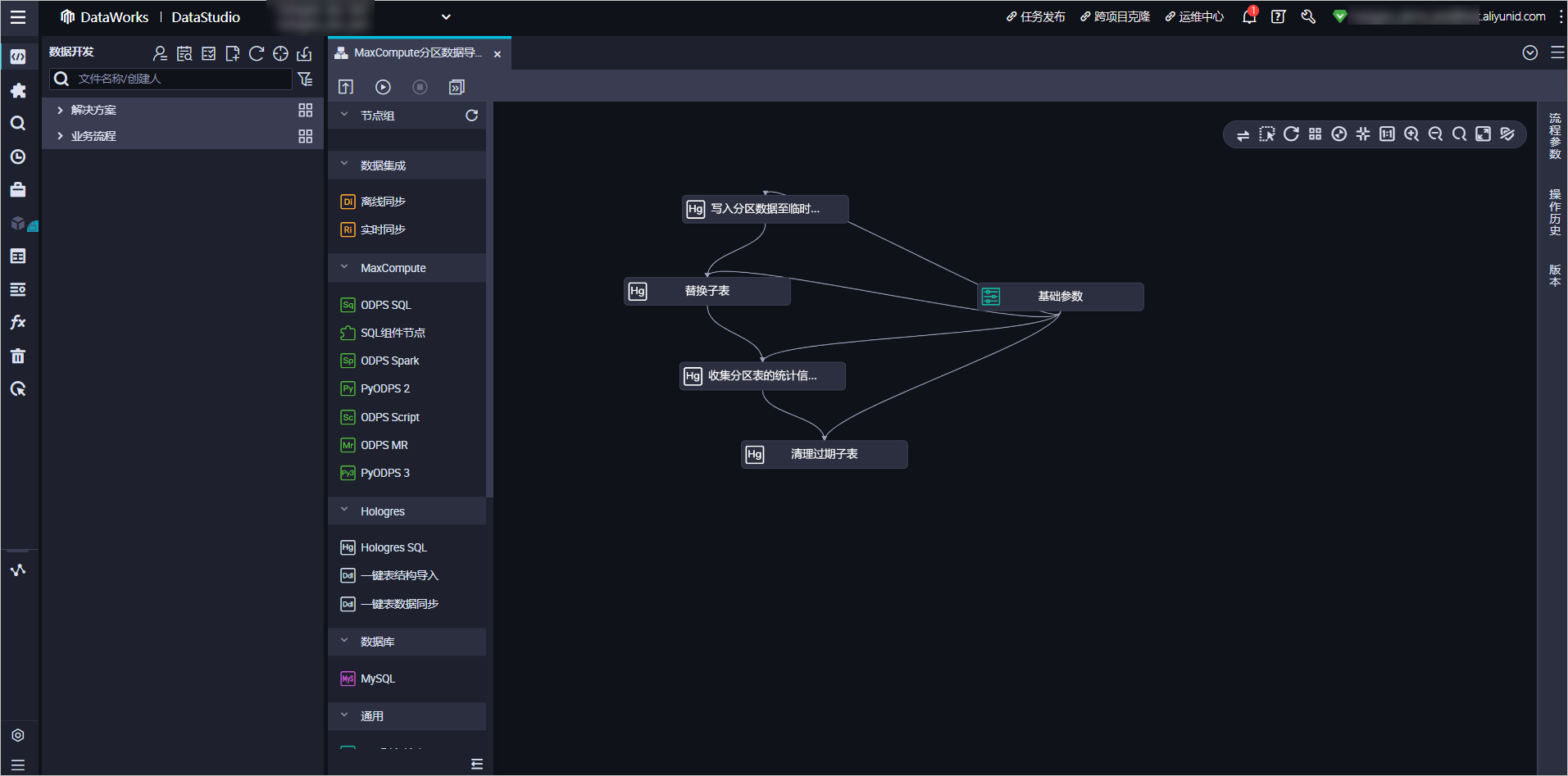The height and width of the screenshot is (776, 1568).
Task: Open the filter icon next to the search box
Action: tap(305, 79)
